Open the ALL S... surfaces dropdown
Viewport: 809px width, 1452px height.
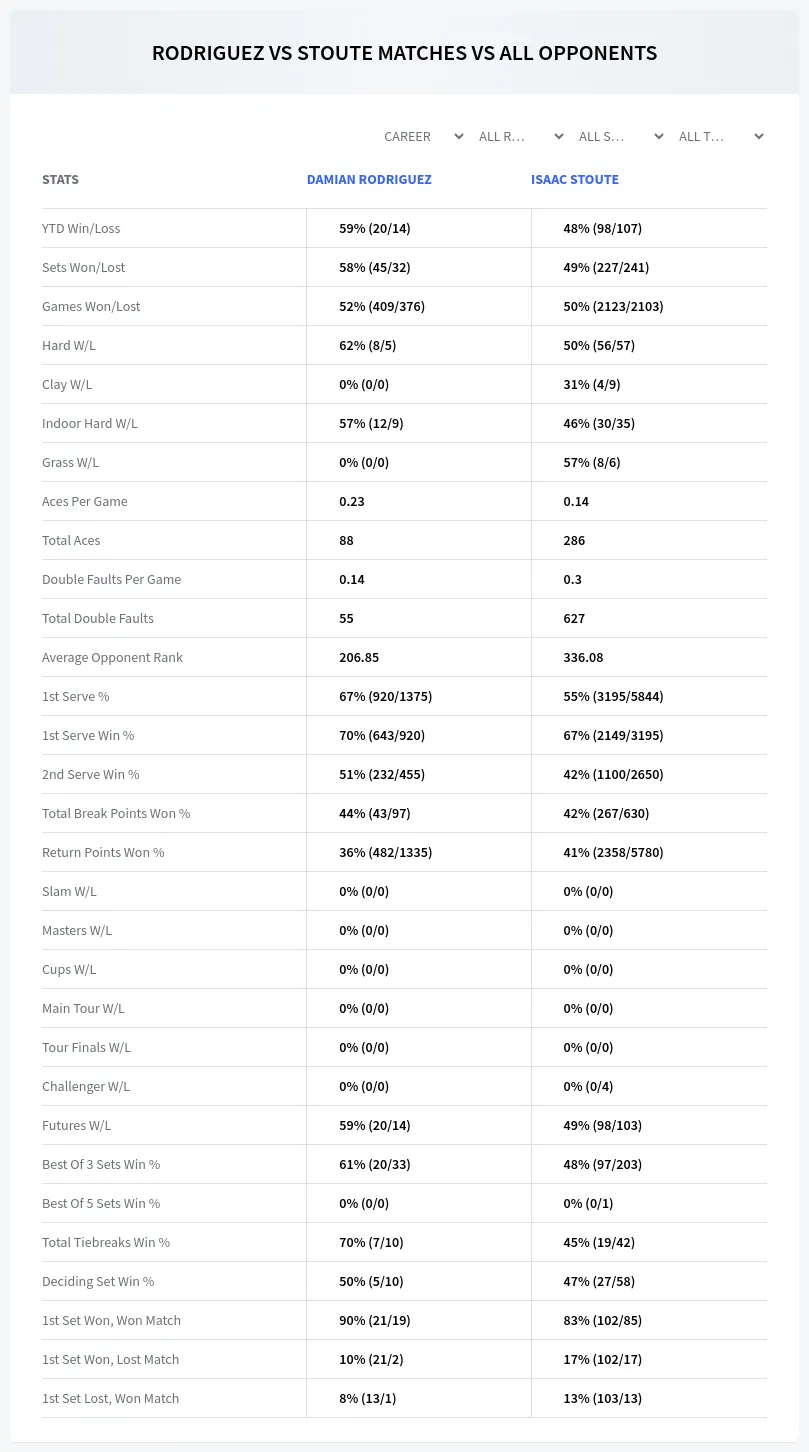pos(620,136)
